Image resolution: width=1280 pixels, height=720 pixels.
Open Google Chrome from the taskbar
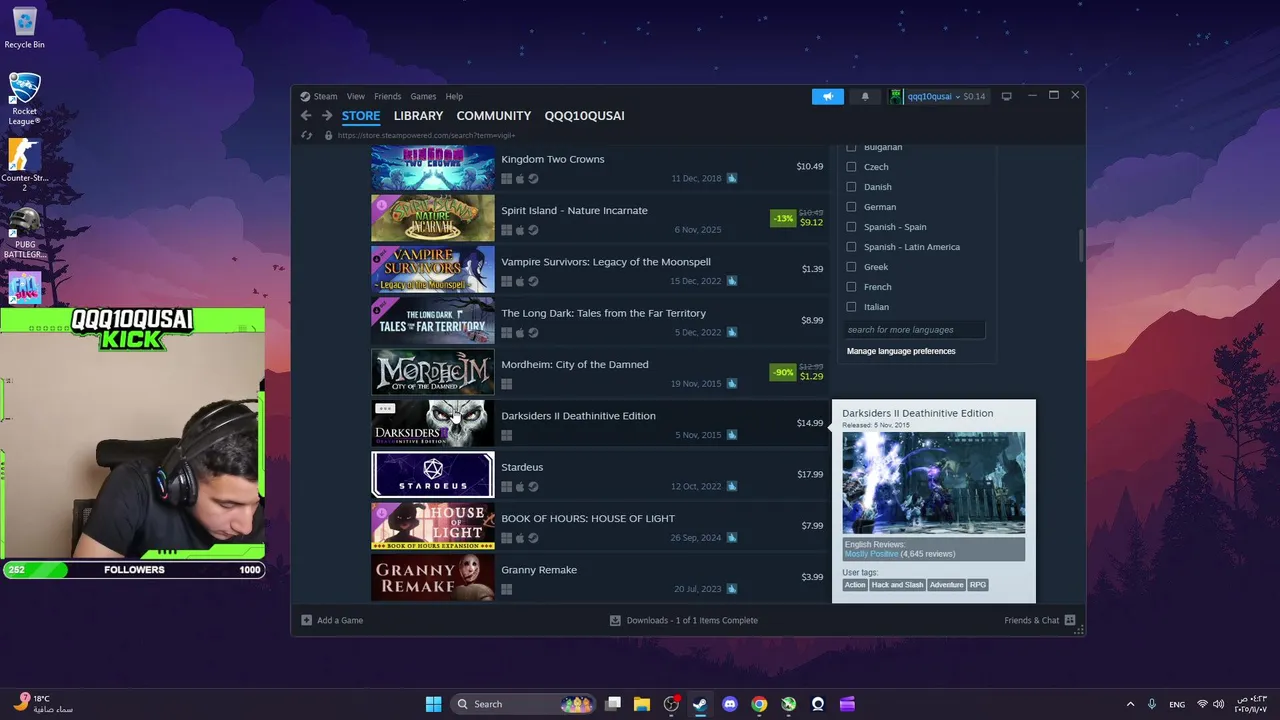point(759,704)
